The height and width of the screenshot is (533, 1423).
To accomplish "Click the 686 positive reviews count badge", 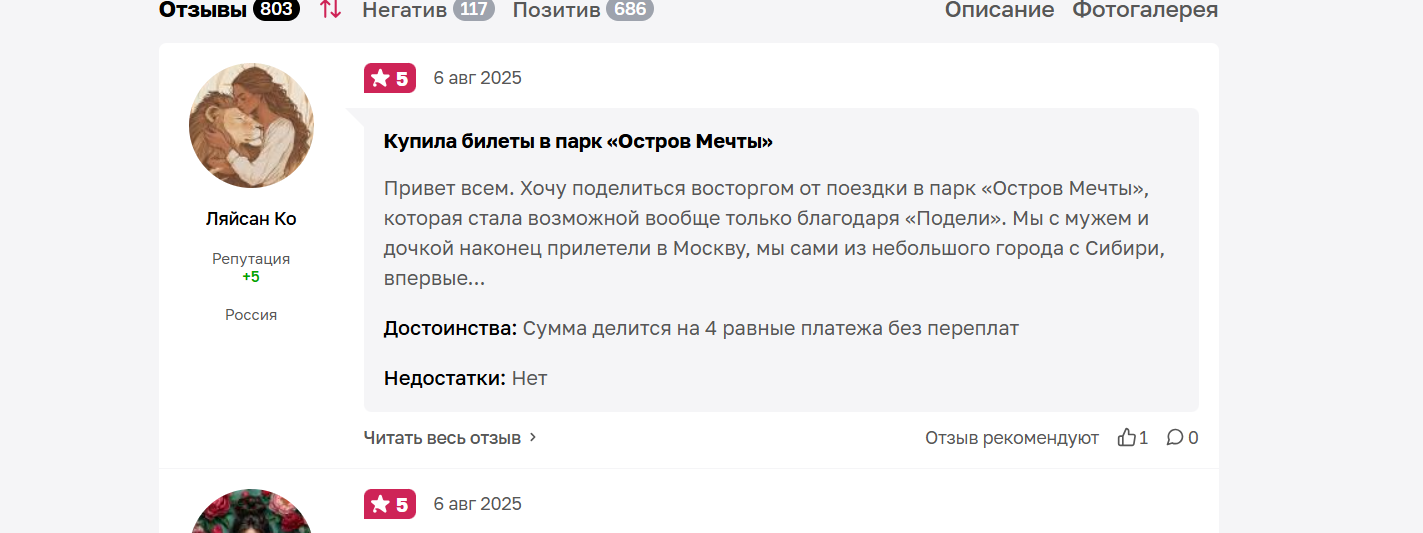I will click(x=630, y=10).
